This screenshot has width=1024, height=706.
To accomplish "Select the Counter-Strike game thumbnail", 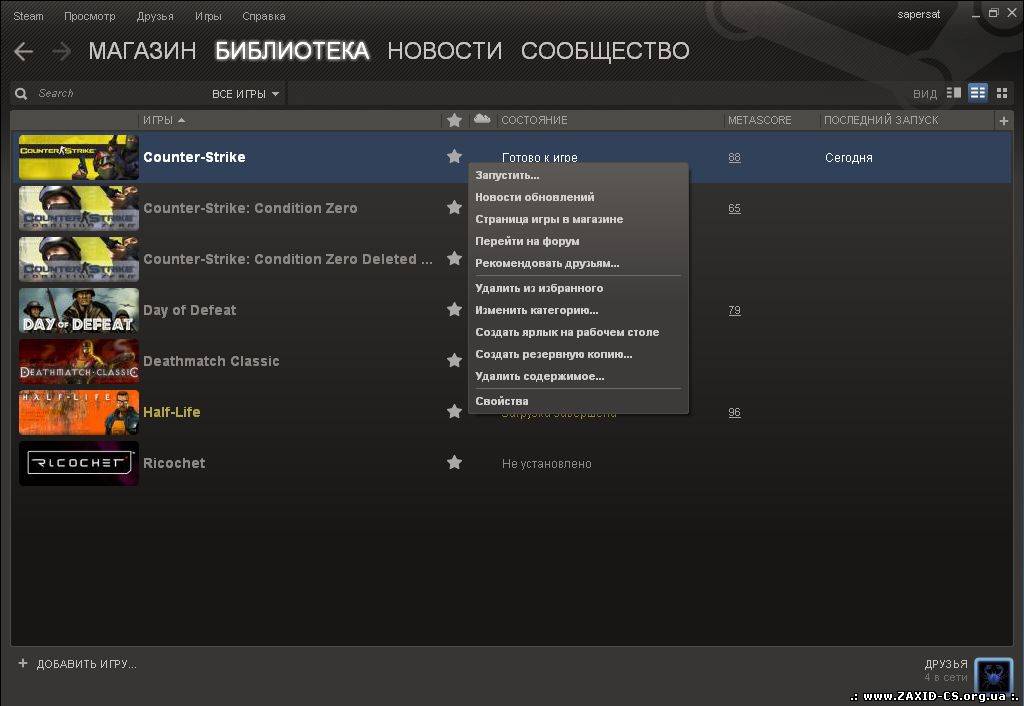I will tap(78, 157).
